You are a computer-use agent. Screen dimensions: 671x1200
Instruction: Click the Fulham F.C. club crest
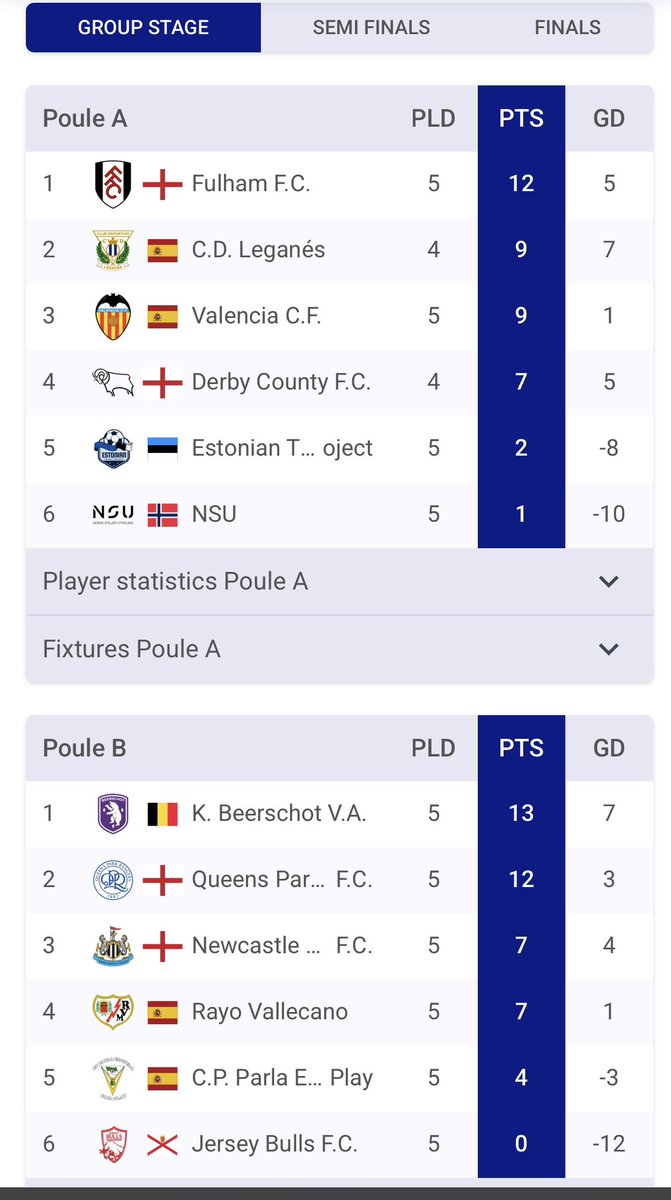pos(113,184)
